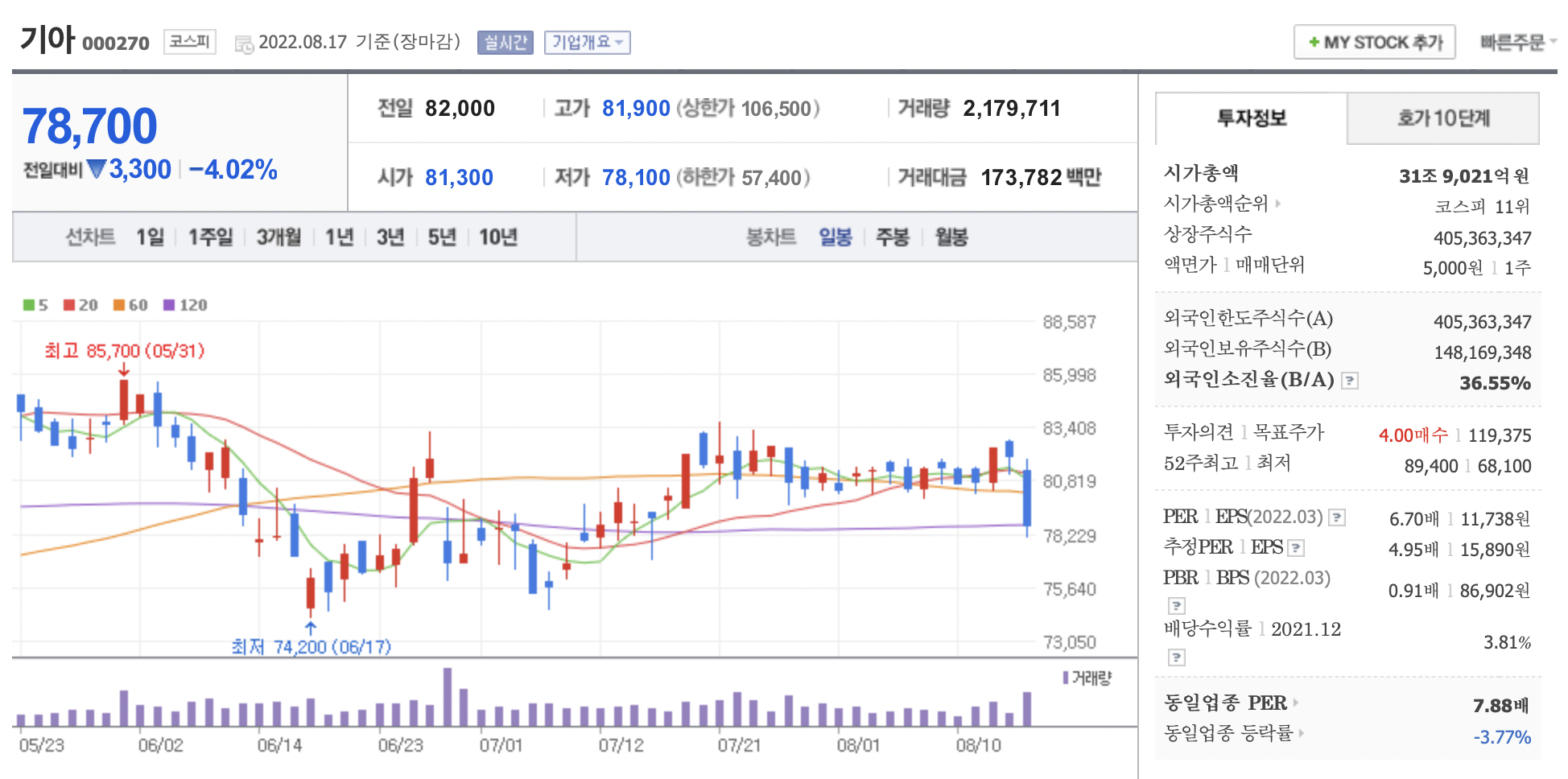Click help icon under 배당수익률 2021.12
Screen dimensions: 1568x779
pos(1177,658)
